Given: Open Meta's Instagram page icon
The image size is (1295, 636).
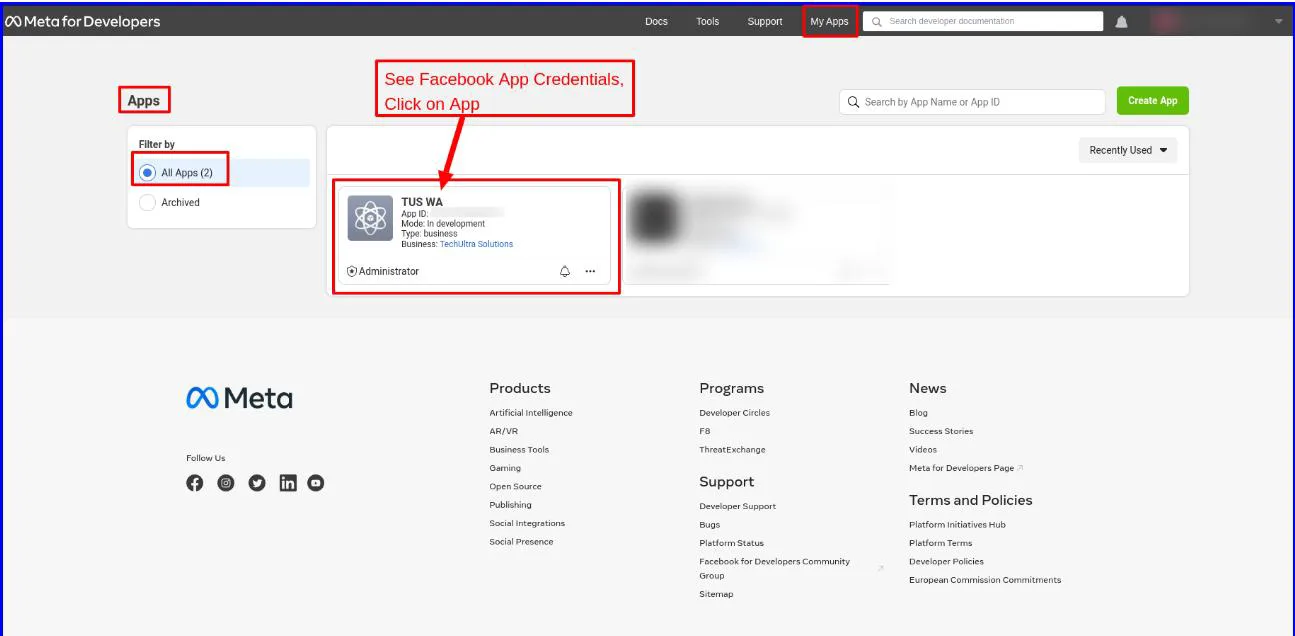Looking at the screenshot, I should [x=226, y=483].
